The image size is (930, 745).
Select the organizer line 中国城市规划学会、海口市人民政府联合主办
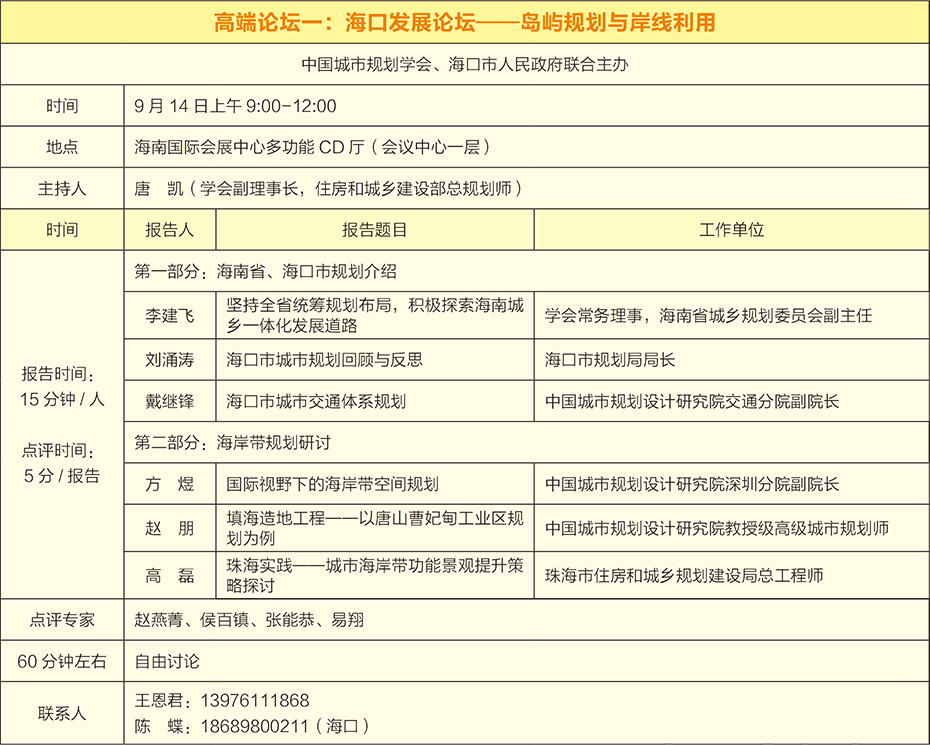click(x=465, y=65)
